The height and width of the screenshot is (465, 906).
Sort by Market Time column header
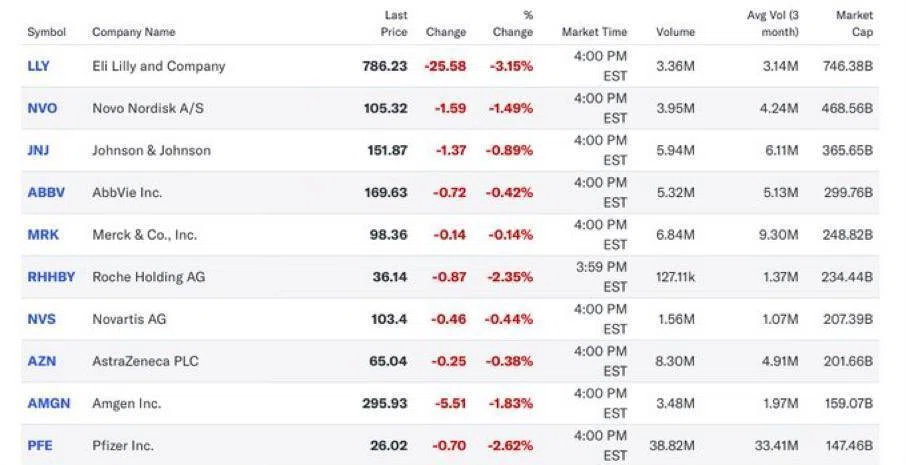point(595,32)
